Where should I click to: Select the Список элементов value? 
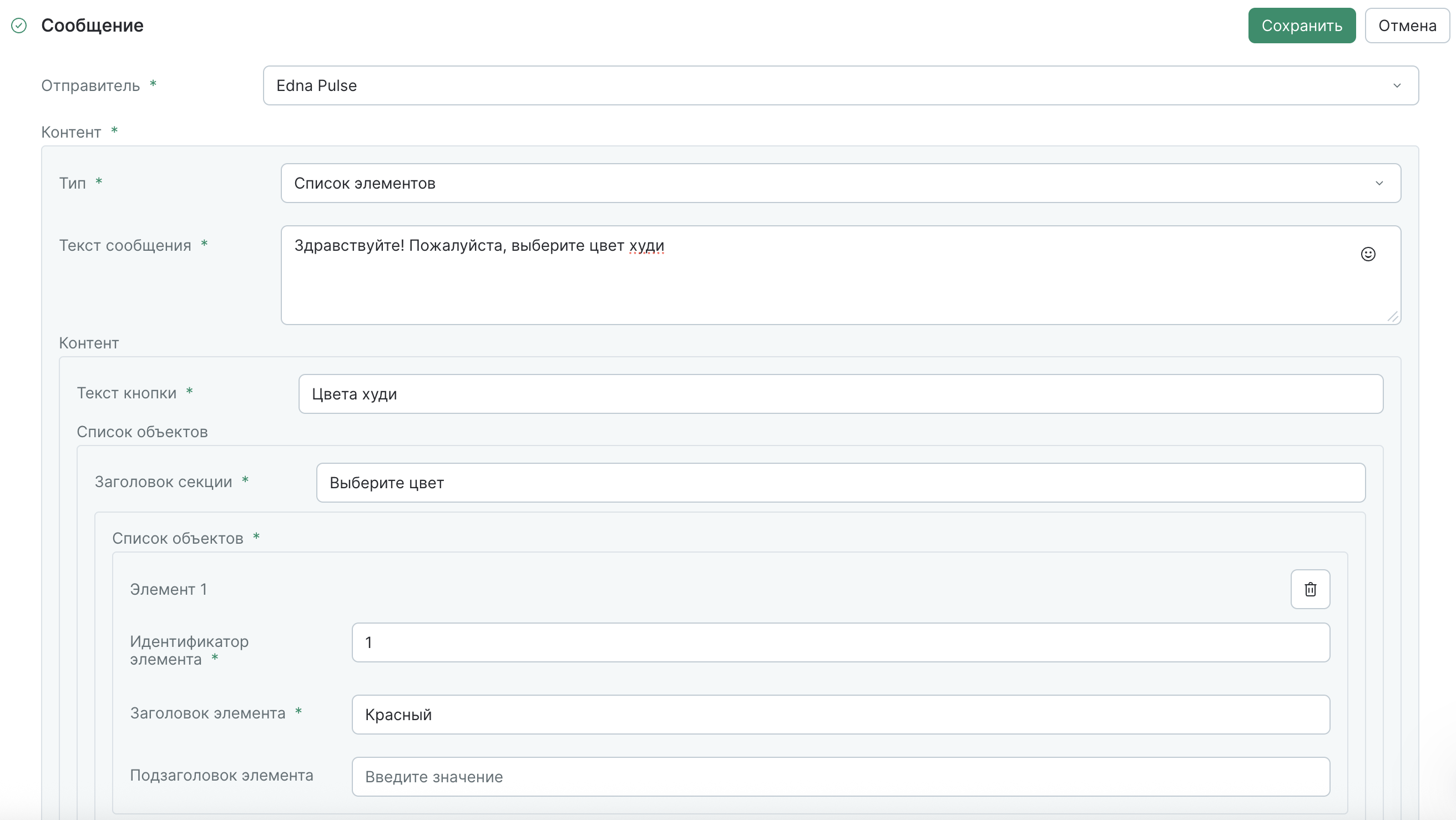365,183
